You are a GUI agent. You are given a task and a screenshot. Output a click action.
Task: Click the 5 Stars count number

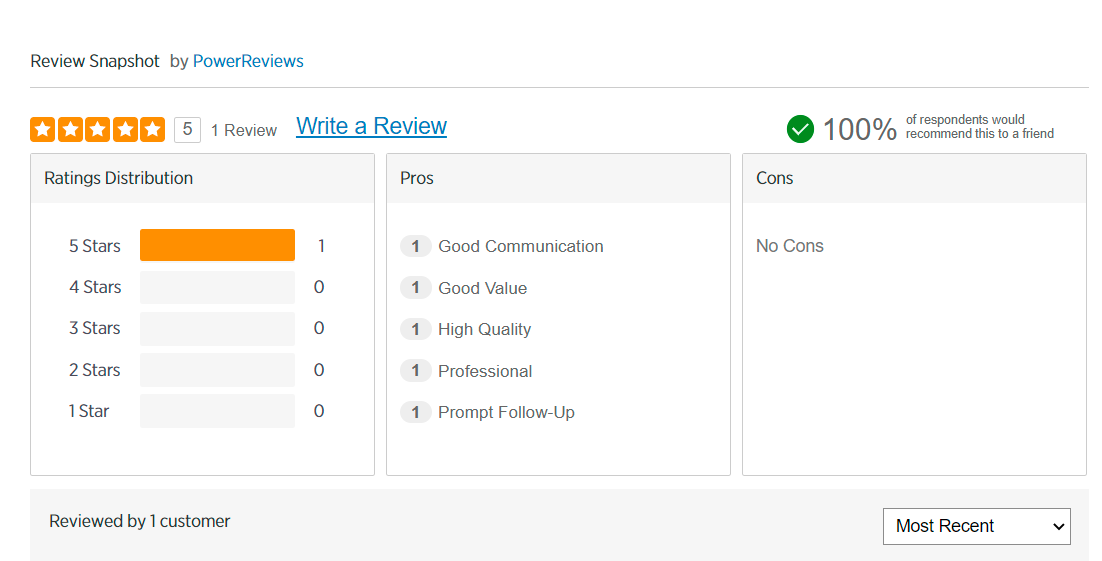(x=321, y=246)
